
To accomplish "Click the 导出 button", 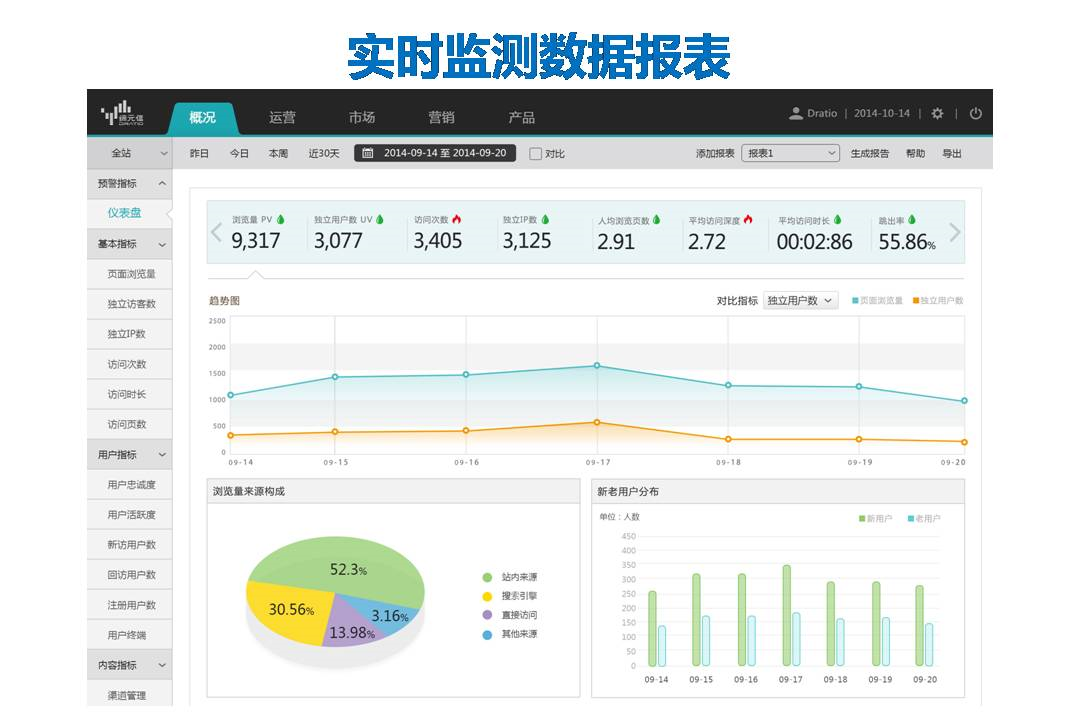I will pos(952,154).
